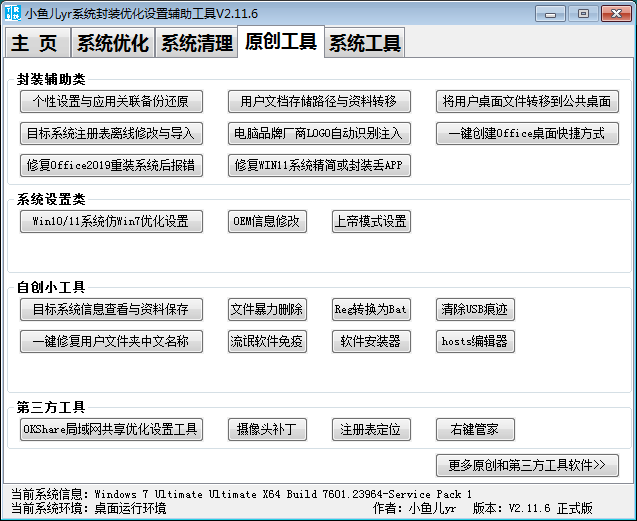The width and height of the screenshot is (637, 521).
Task: Select the 系统清理 tab
Action: (x=197, y=43)
